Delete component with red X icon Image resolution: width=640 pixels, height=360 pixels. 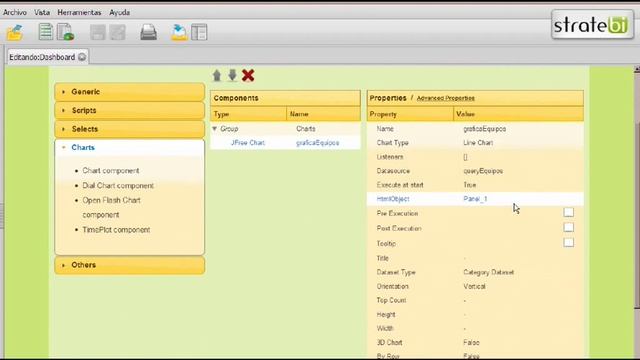click(248, 76)
